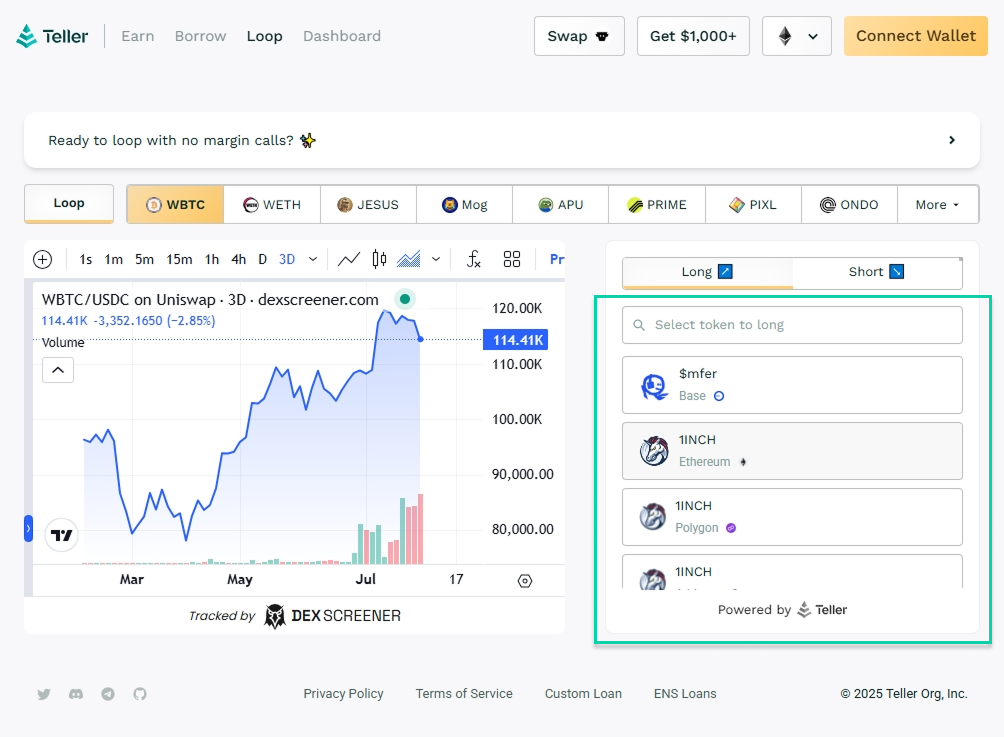Open the chart style dropdown arrow
Viewport: 1004px width, 737px height.
point(436,259)
